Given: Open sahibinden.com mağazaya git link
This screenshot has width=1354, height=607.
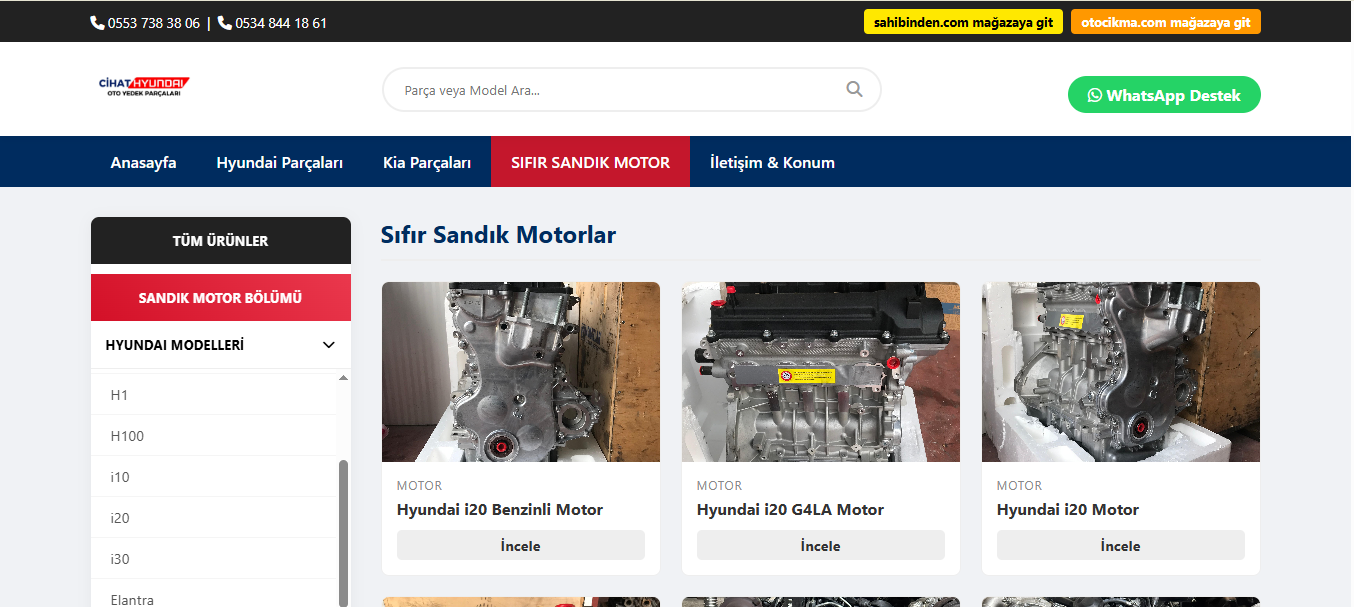Looking at the screenshot, I should pyautogui.click(x=962, y=20).
